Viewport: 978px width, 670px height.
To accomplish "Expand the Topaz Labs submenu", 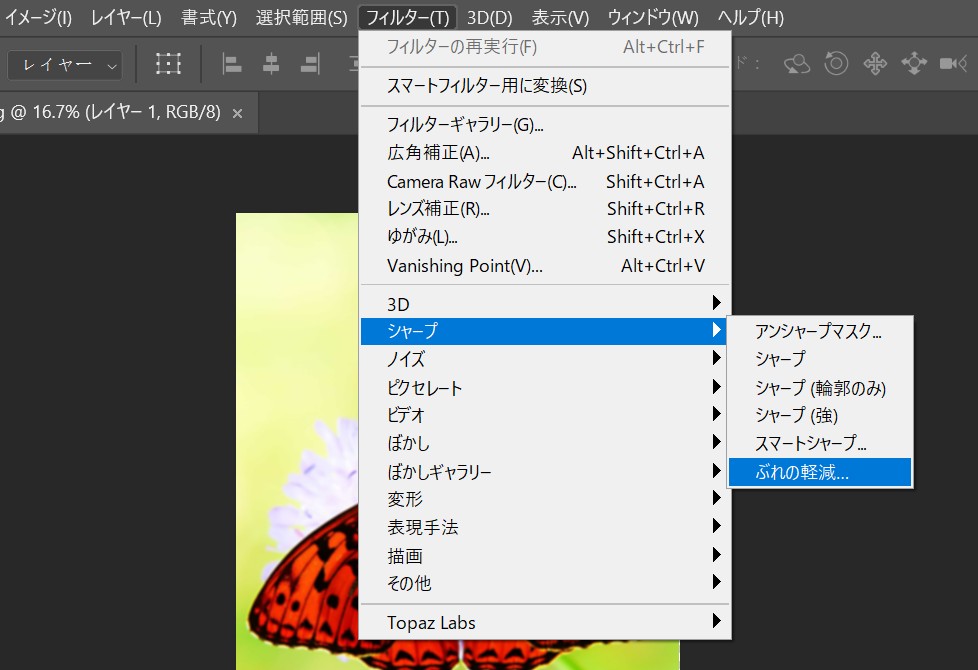I will point(545,622).
